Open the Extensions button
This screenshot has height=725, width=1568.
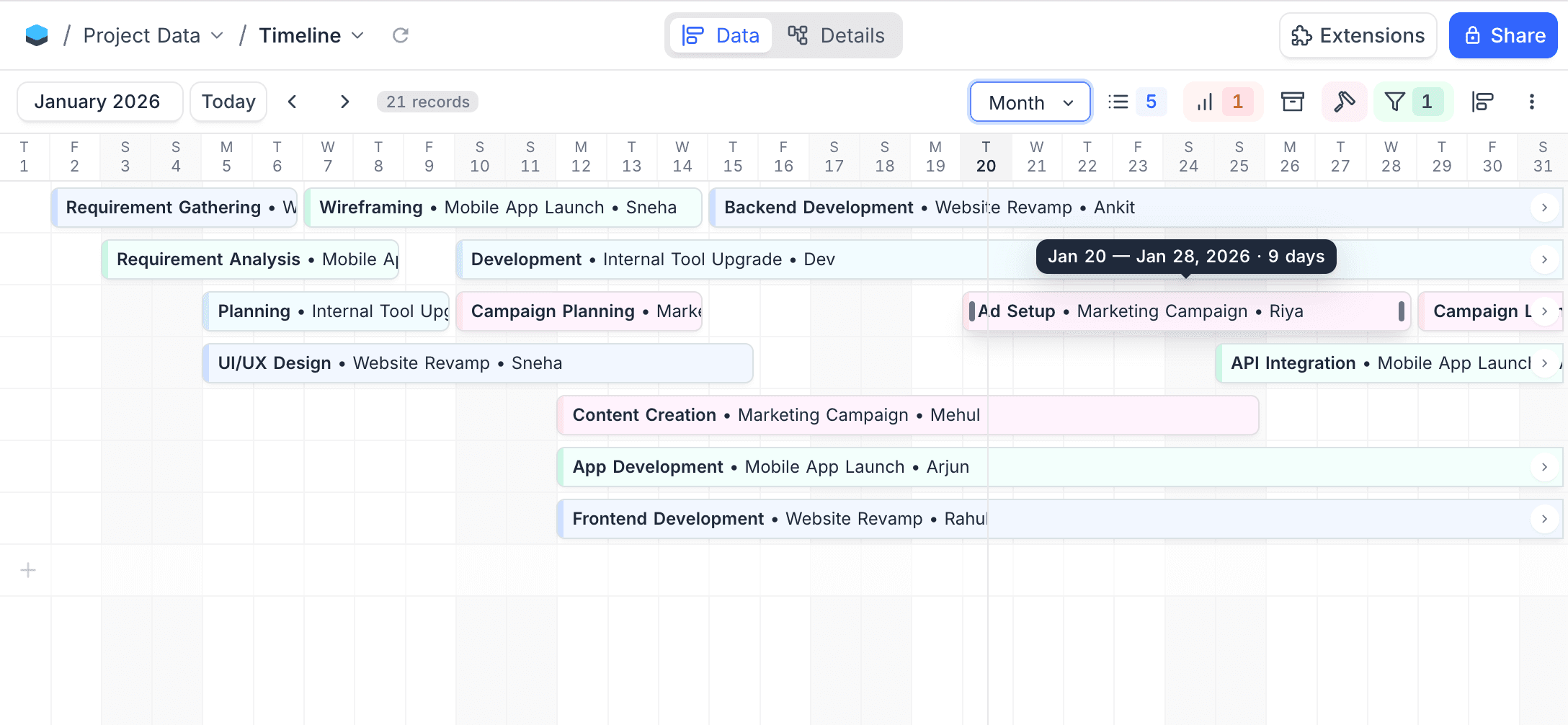pyautogui.click(x=1358, y=35)
